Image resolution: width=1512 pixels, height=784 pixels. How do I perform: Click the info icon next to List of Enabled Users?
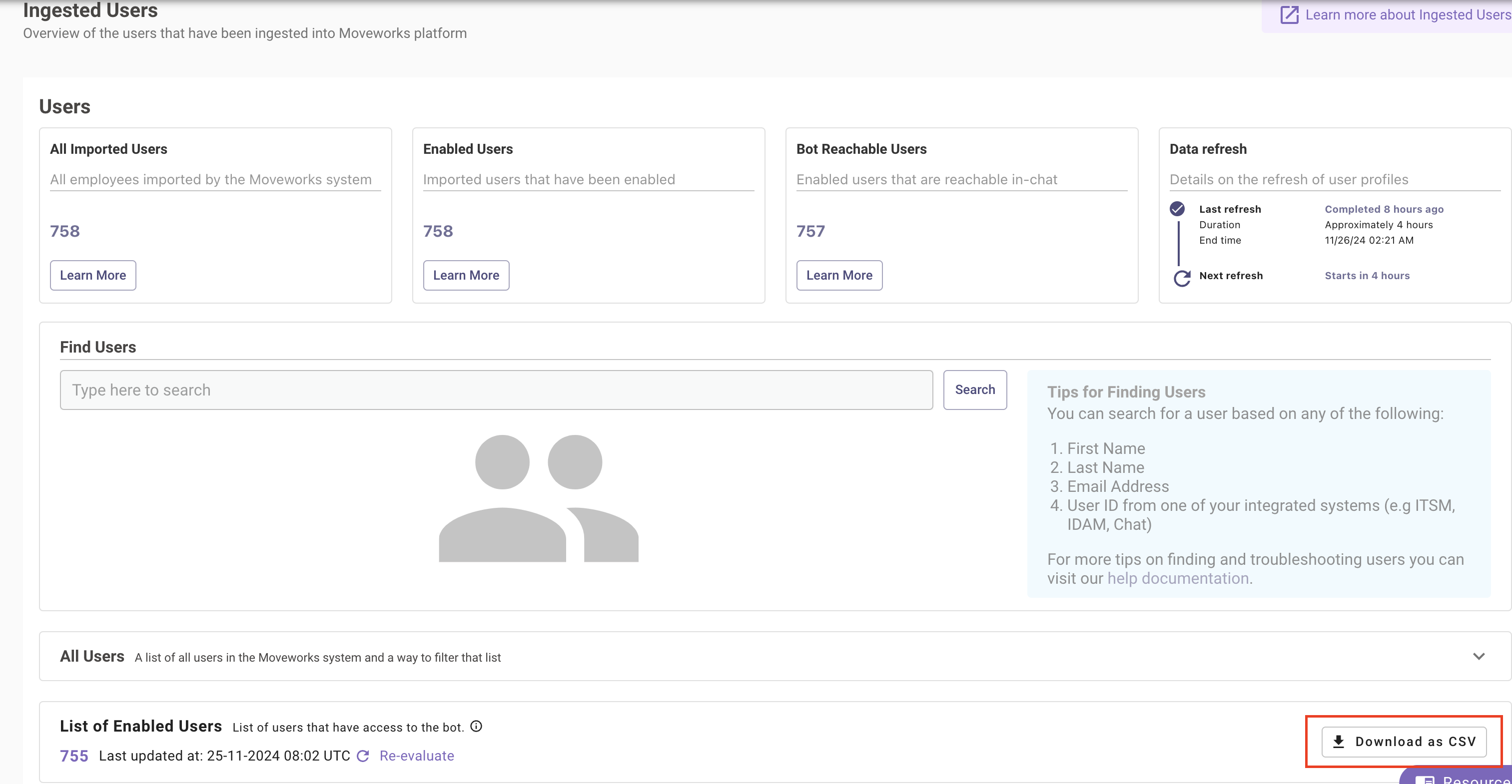477,727
